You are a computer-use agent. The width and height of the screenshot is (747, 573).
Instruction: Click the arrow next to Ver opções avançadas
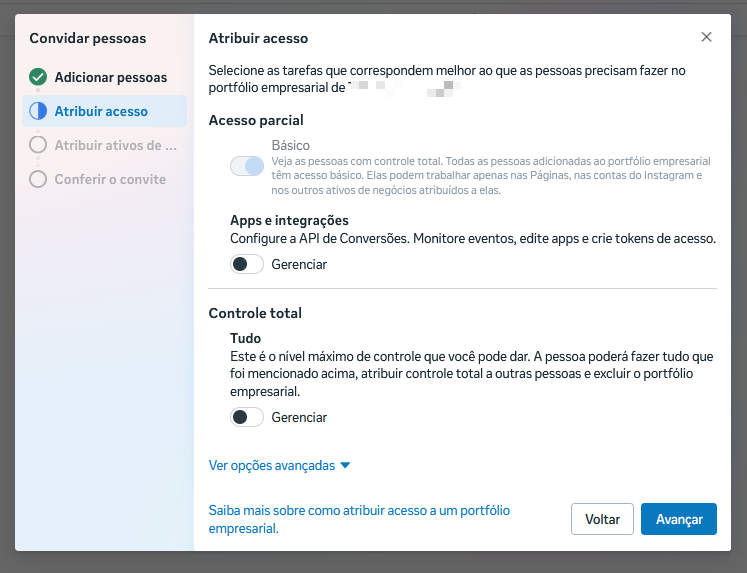pos(345,466)
